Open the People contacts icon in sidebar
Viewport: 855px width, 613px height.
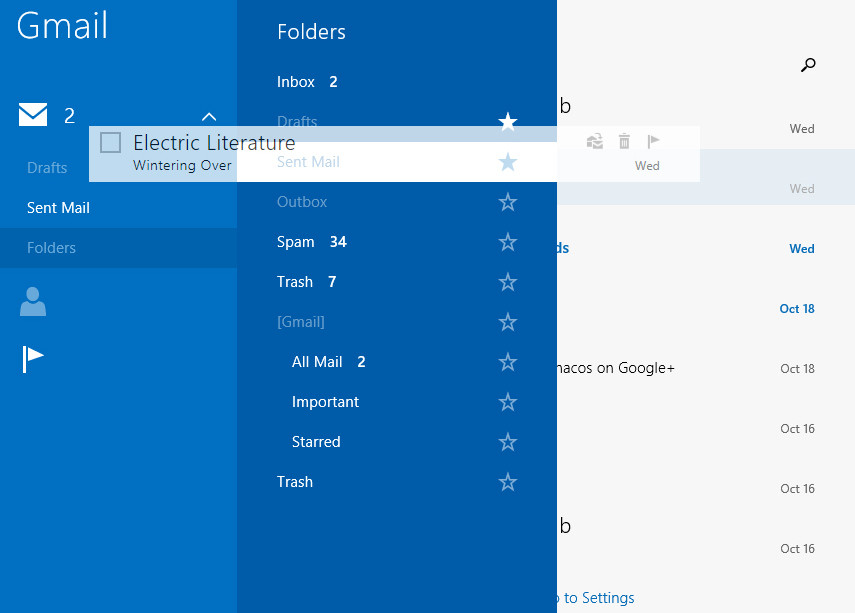click(x=33, y=301)
